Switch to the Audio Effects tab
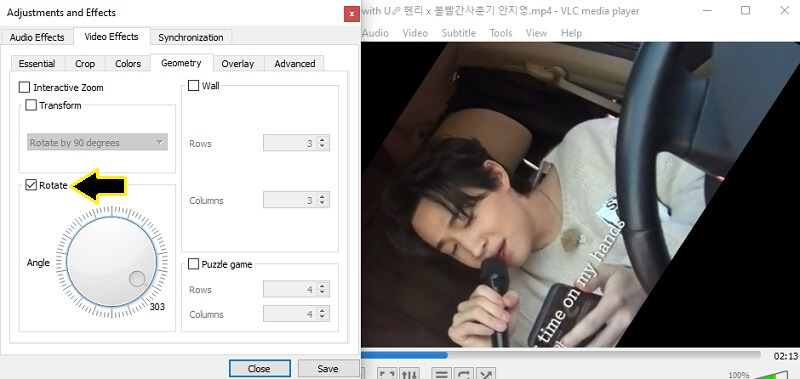This screenshot has width=800, height=379. pyautogui.click(x=37, y=37)
